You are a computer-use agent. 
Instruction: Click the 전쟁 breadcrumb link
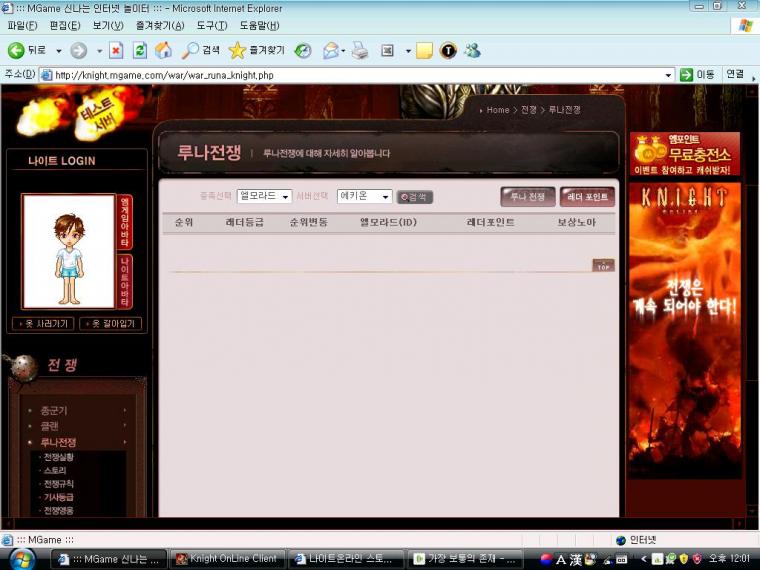click(528, 110)
